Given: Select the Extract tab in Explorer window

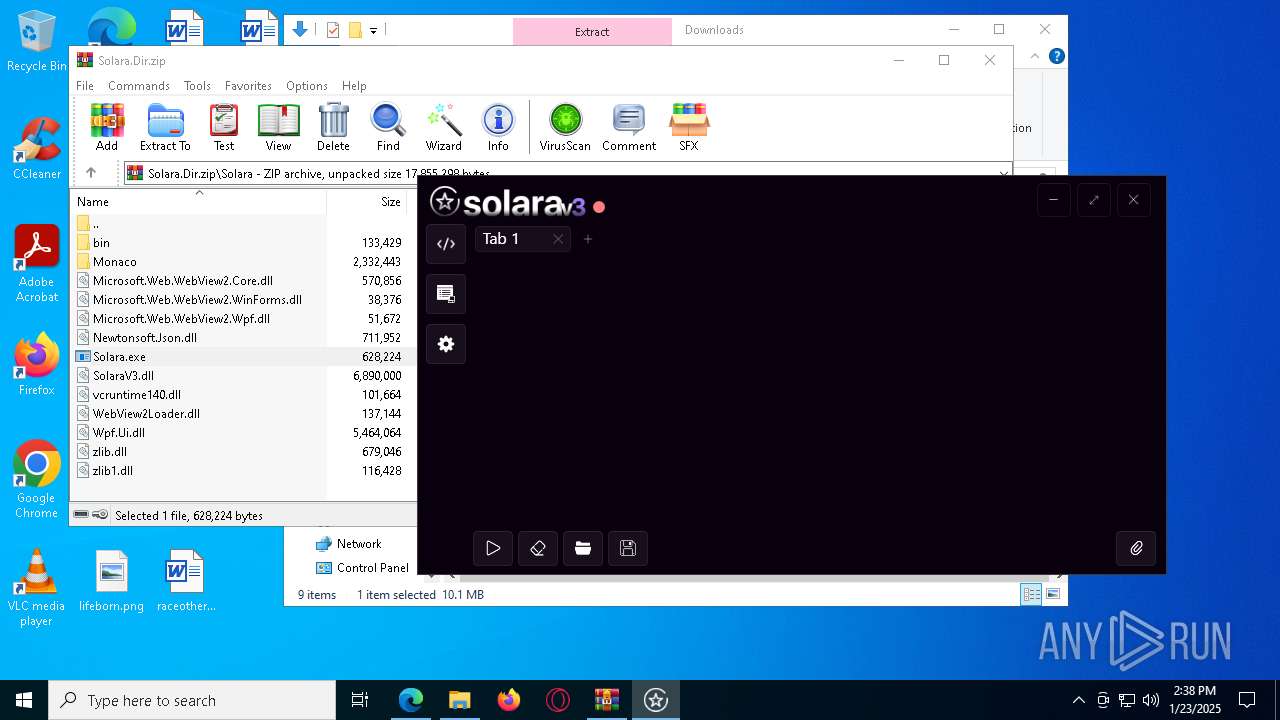Looking at the screenshot, I should coord(592,32).
